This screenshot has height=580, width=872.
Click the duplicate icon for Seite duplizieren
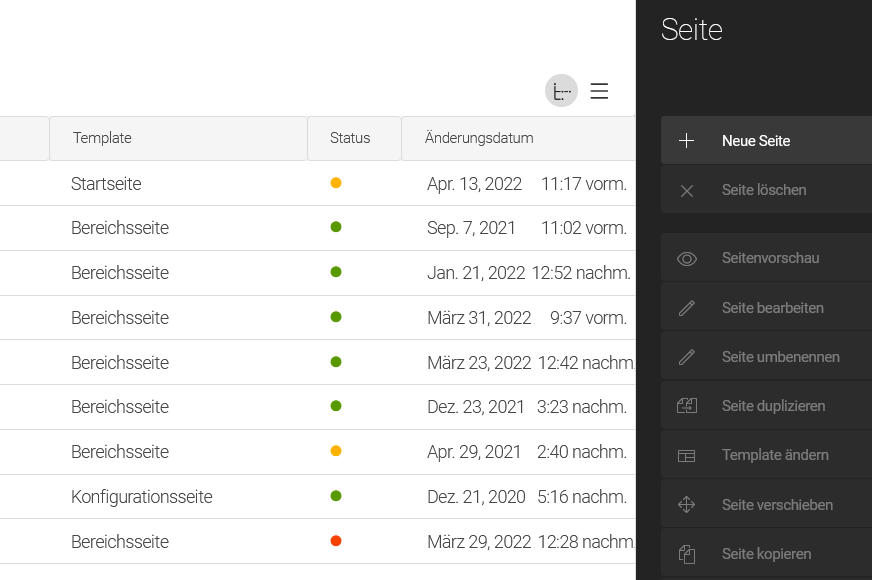[x=687, y=406]
